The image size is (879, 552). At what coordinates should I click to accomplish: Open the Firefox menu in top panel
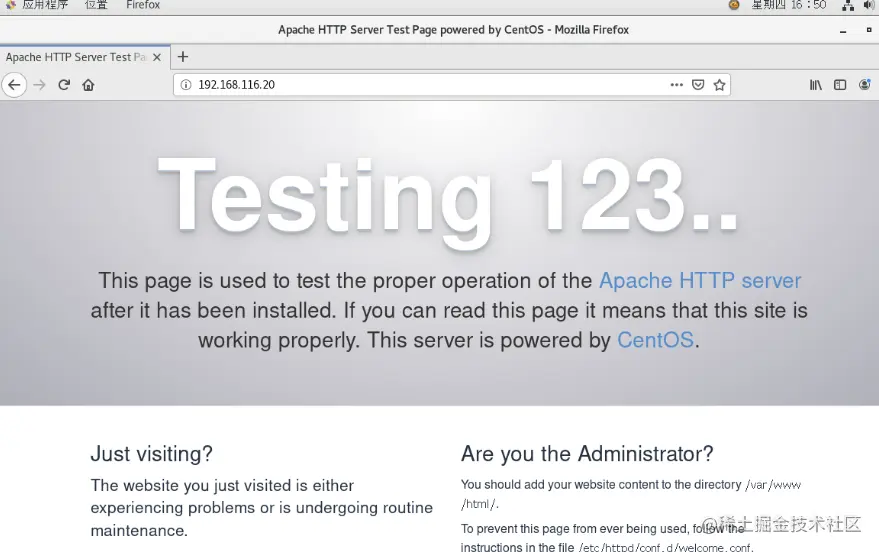[143, 5]
